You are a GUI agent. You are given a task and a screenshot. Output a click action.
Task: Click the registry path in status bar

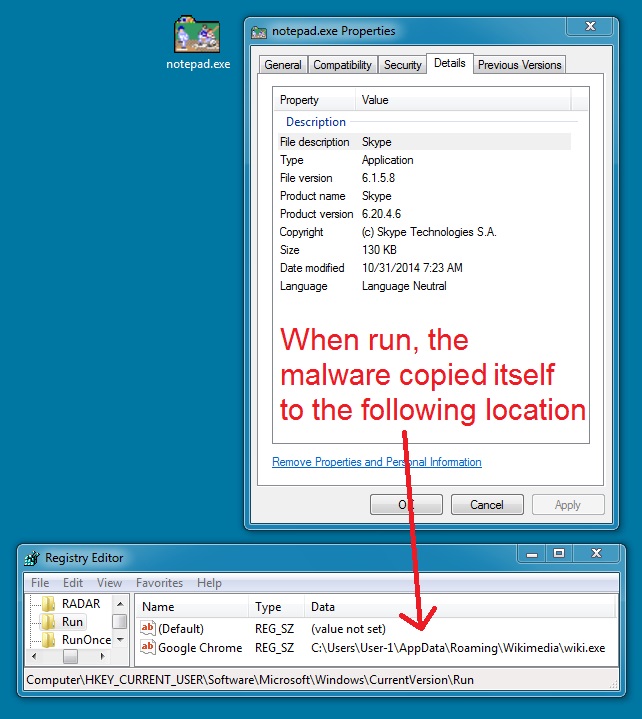[250, 680]
